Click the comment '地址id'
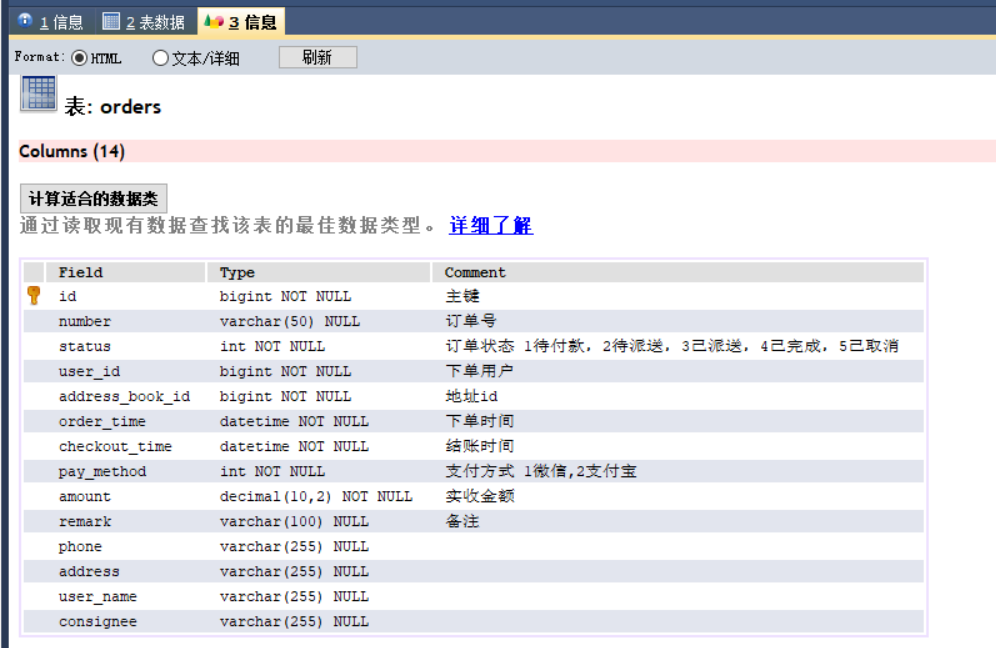Image resolution: width=996 pixels, height=648 pixels. [471, 396]
